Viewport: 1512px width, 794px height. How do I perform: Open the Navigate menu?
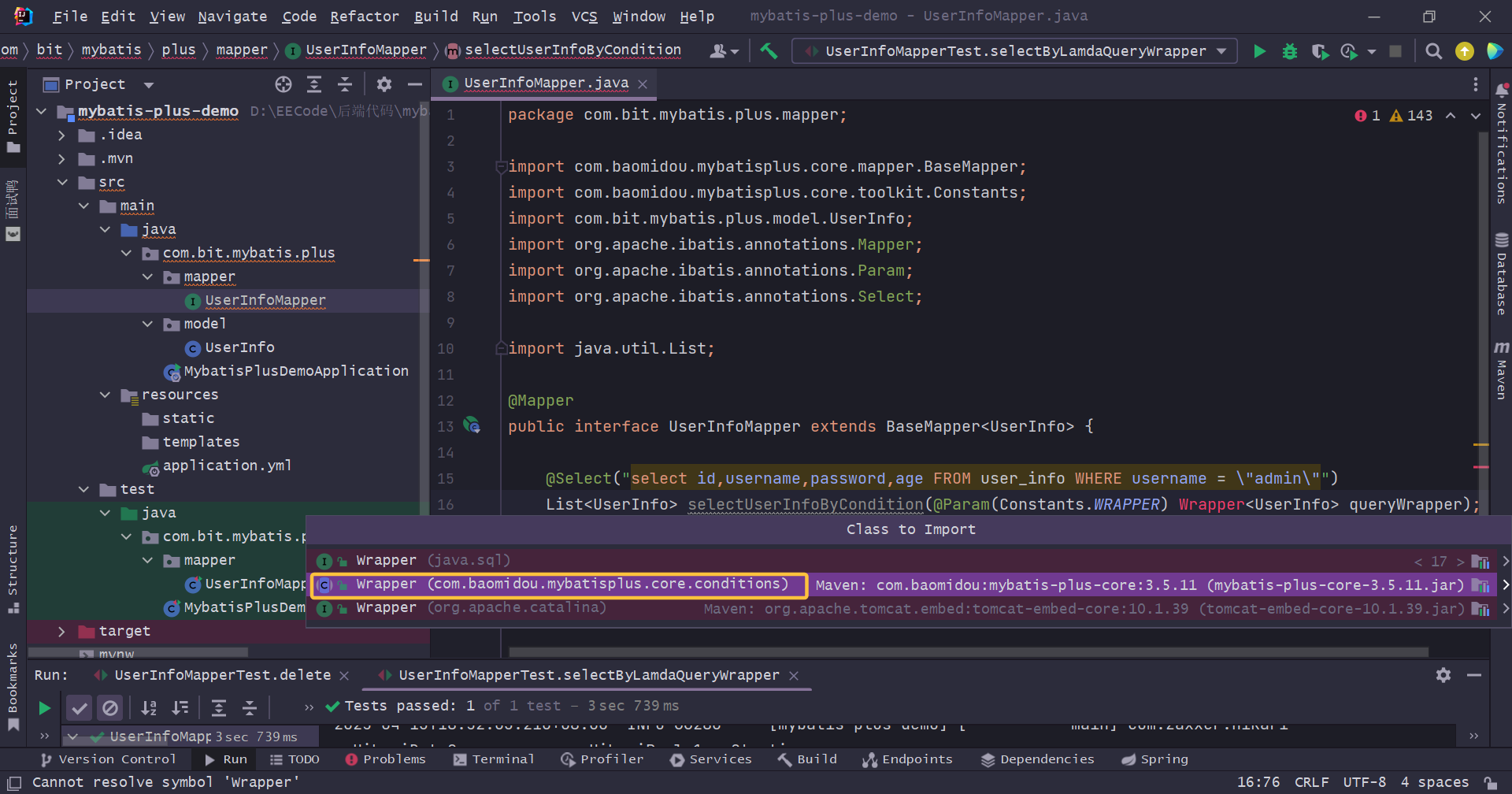pyautogui.click(x=232, y=16)
